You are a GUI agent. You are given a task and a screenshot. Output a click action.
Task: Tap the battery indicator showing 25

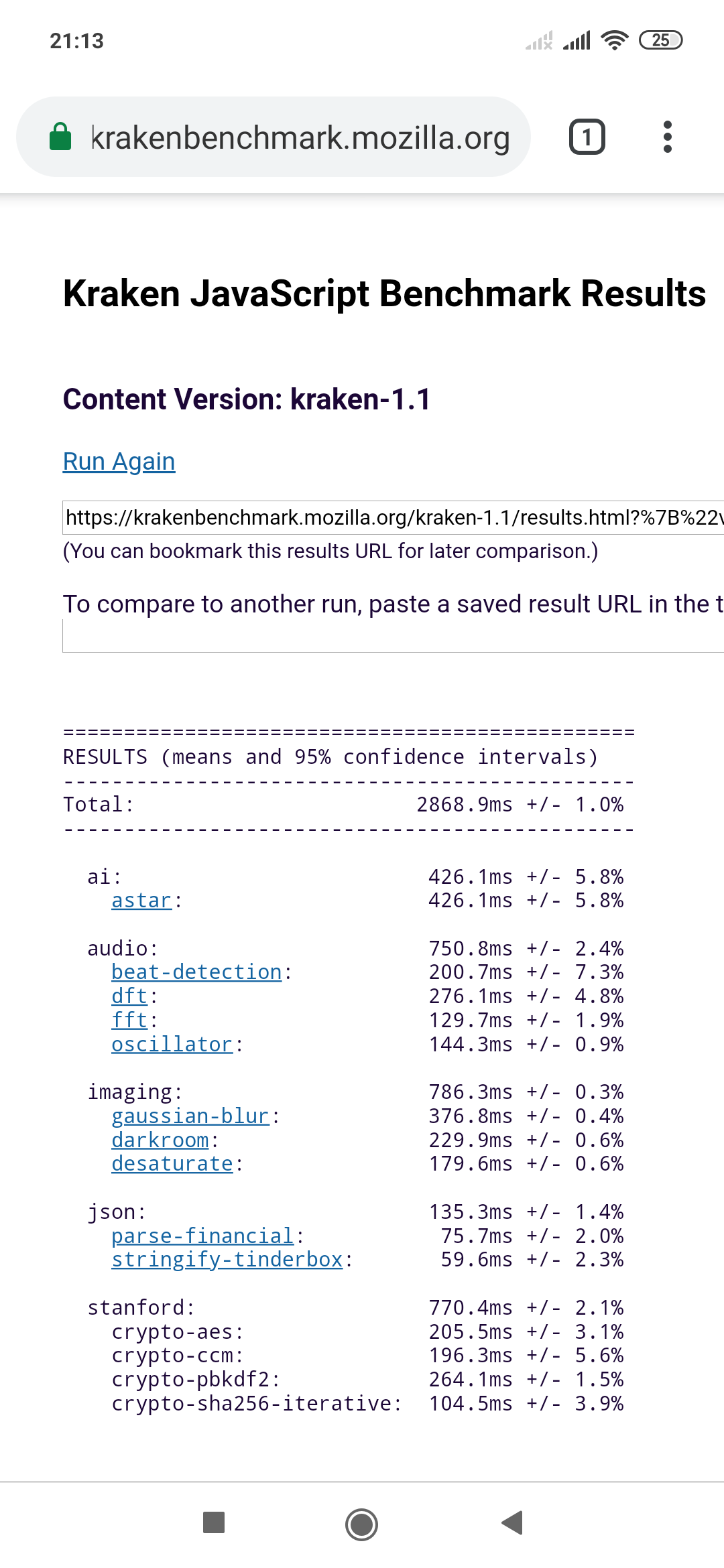coord(660,40)
